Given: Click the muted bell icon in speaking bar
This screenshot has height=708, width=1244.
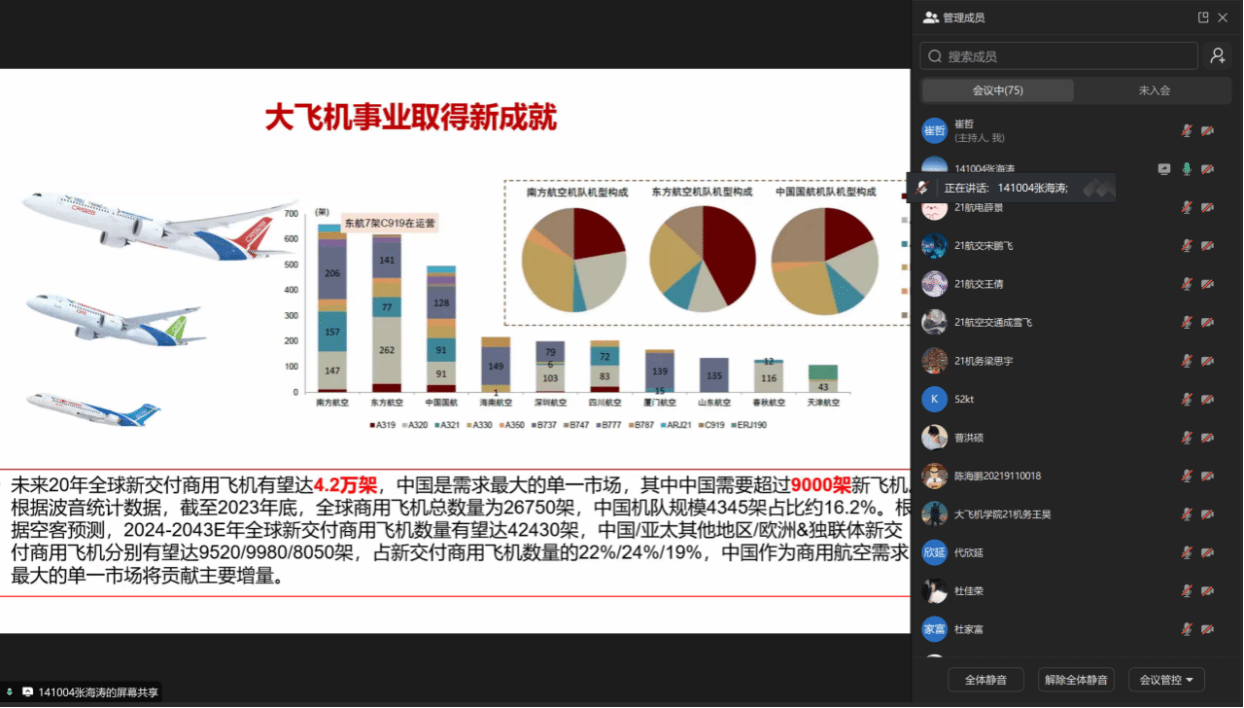Looking at the screenshot, I should (923, 187).
